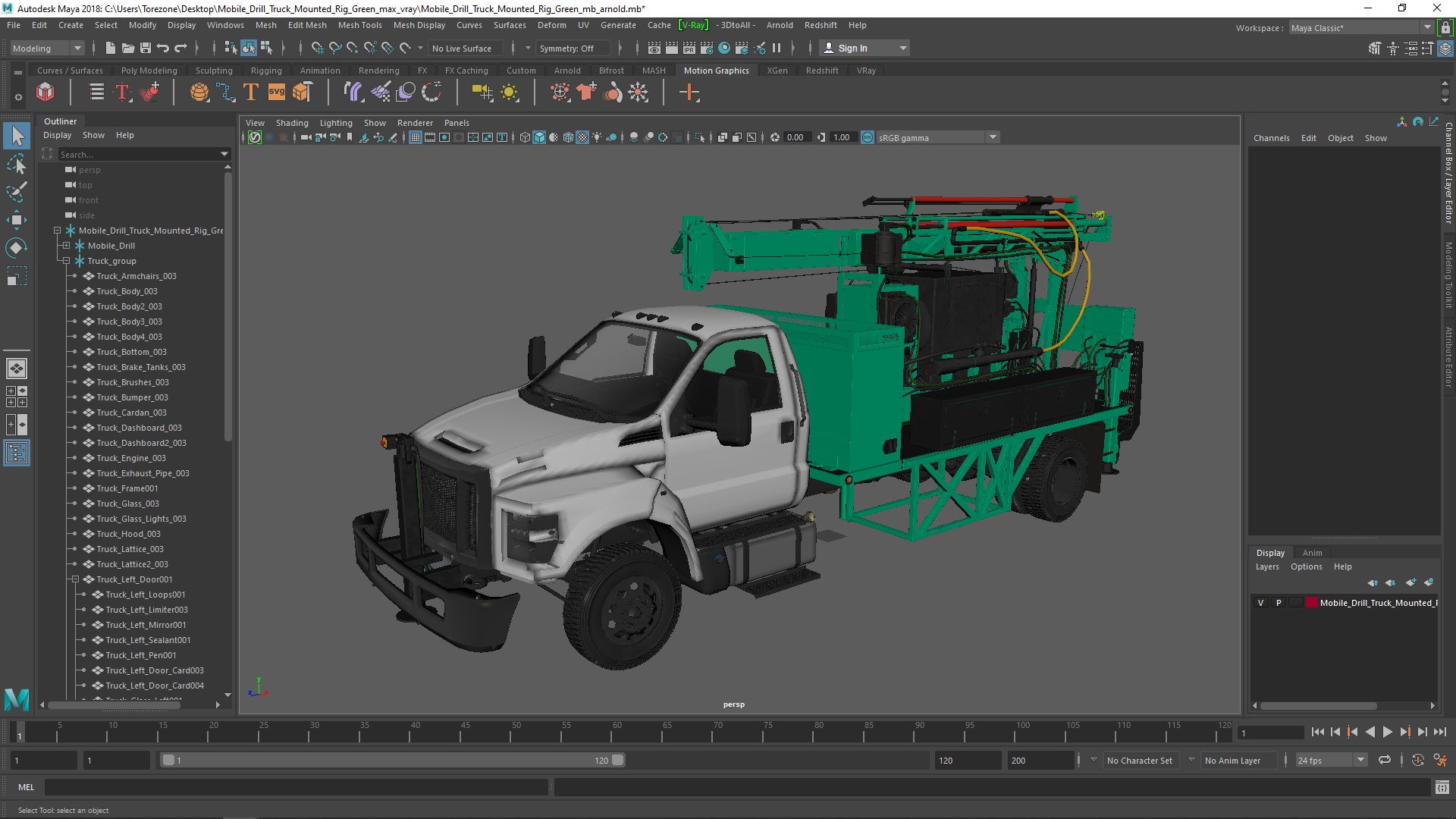Viewport: 1456px width, 819px height.
Task: Click the Undo arrow icon
Action: 162,48
